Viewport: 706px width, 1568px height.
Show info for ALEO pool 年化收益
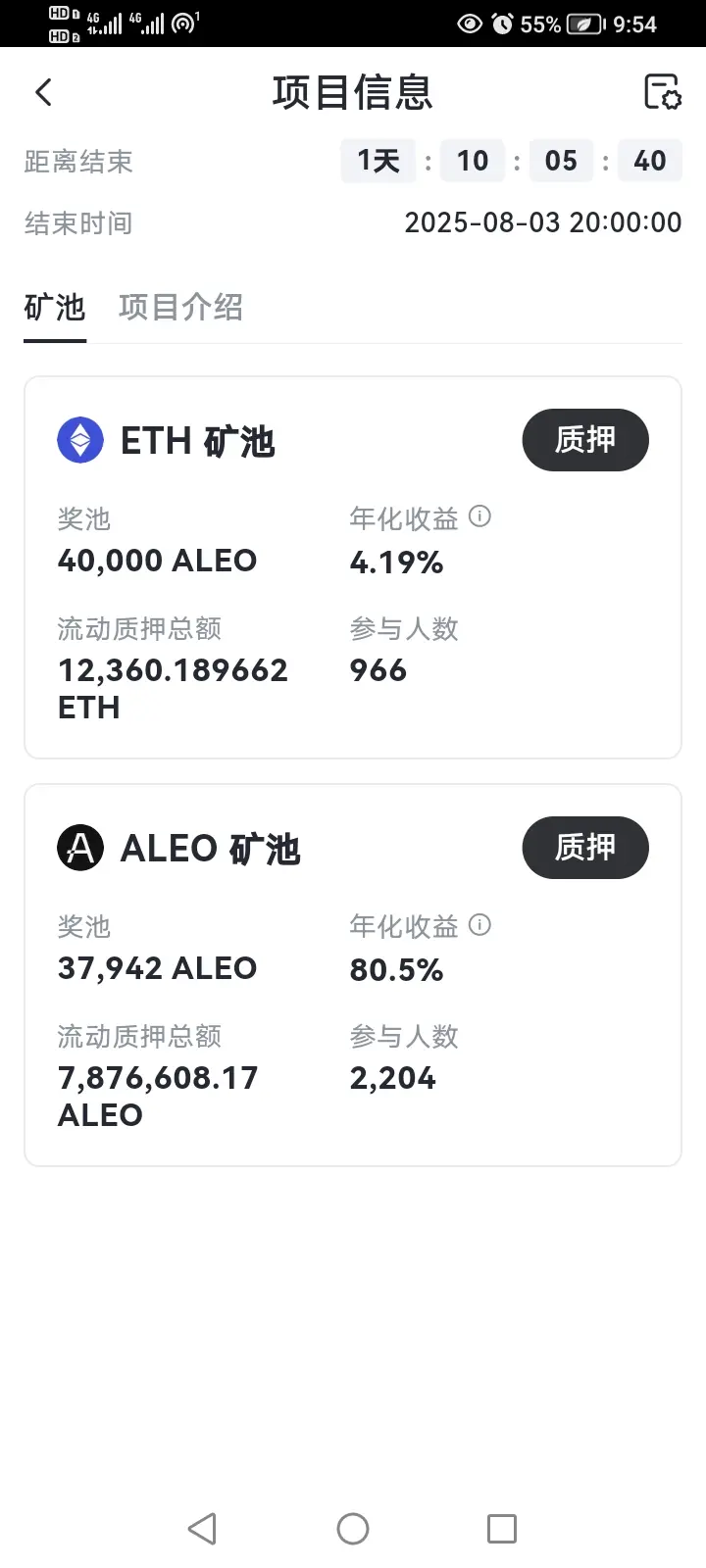479,924
